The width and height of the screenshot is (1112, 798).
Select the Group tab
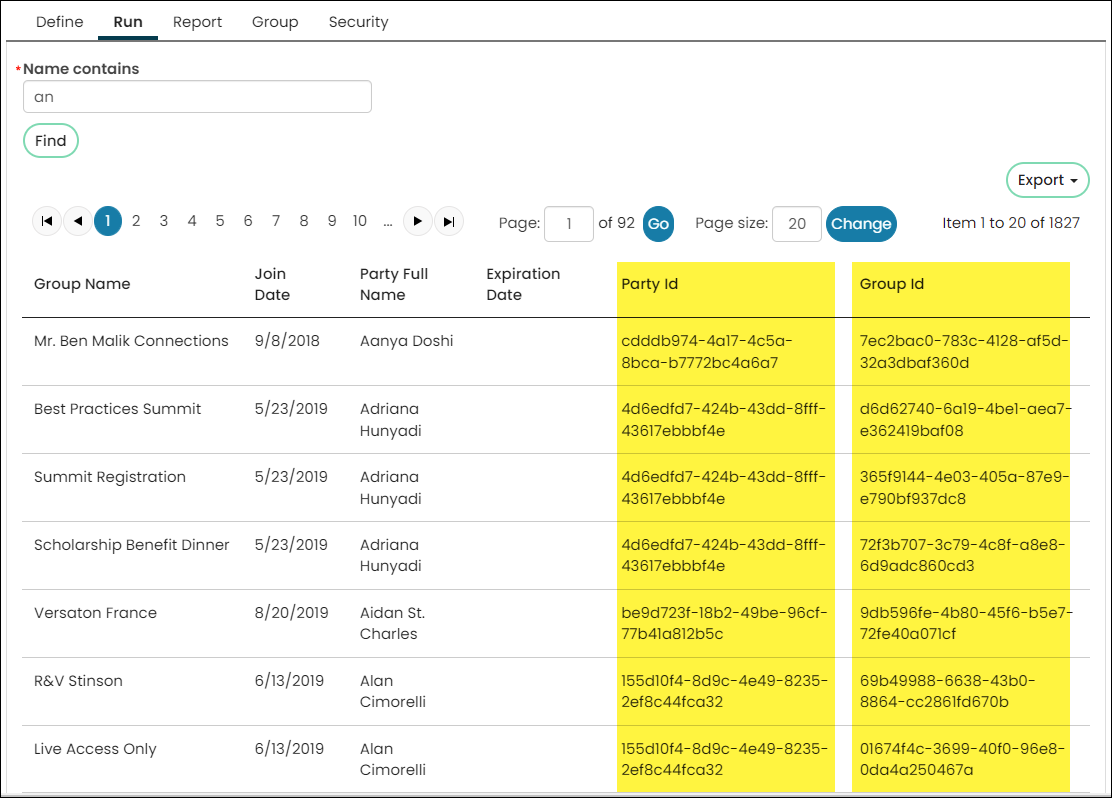click(x=275, y=22)
